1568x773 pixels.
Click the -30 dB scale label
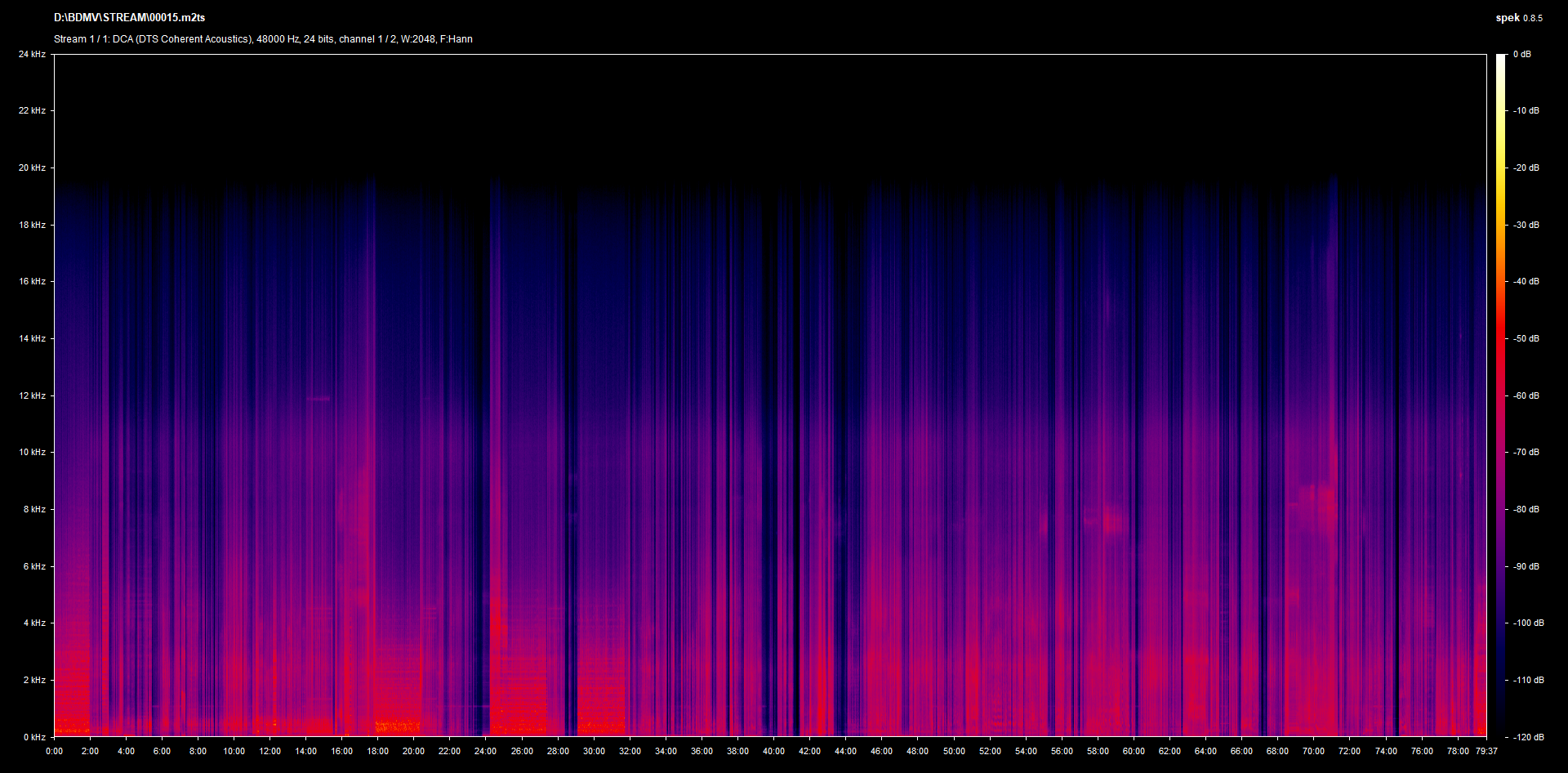click(x=1526, y=225)
